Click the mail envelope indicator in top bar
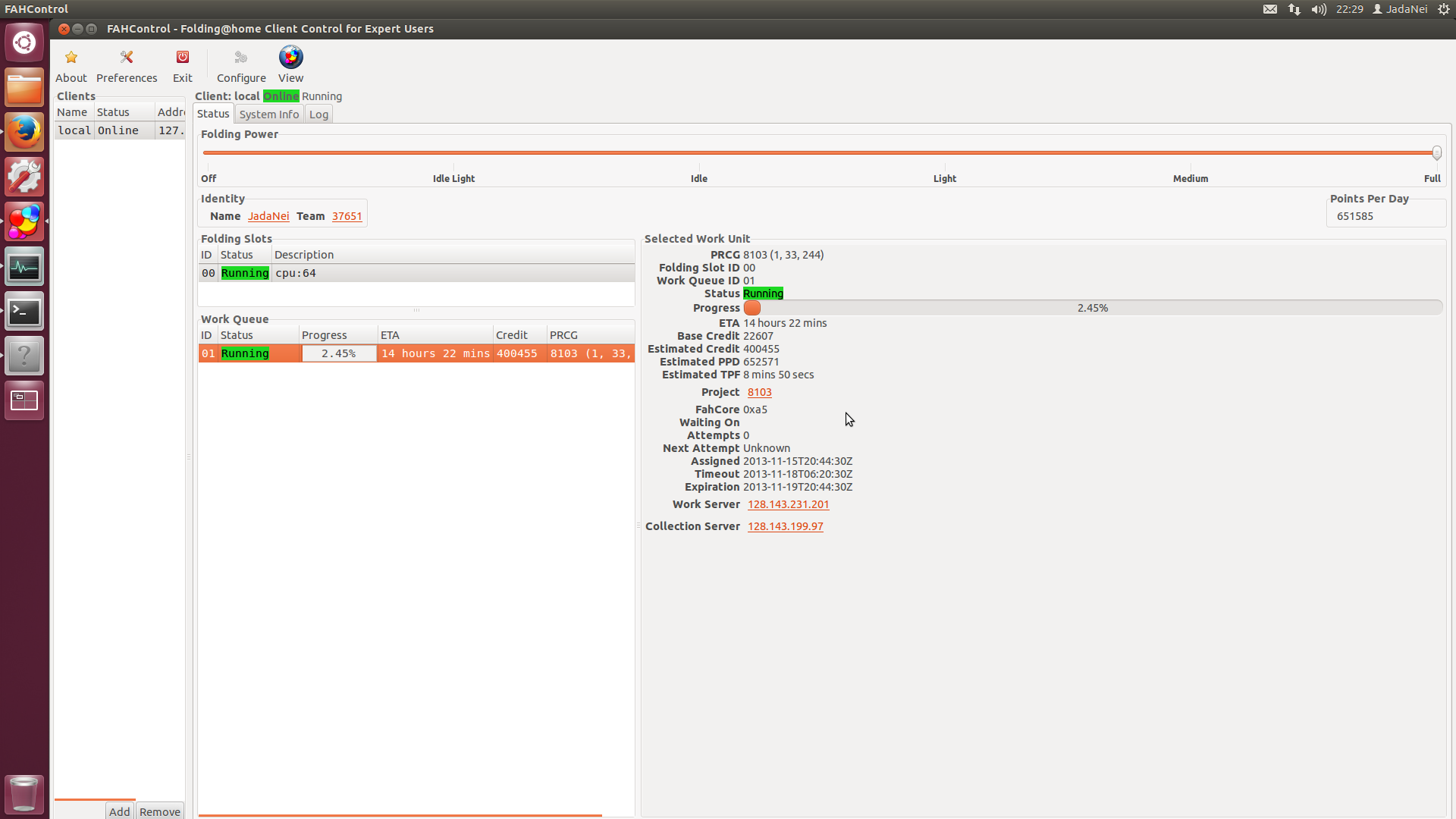 [1270, 9]
